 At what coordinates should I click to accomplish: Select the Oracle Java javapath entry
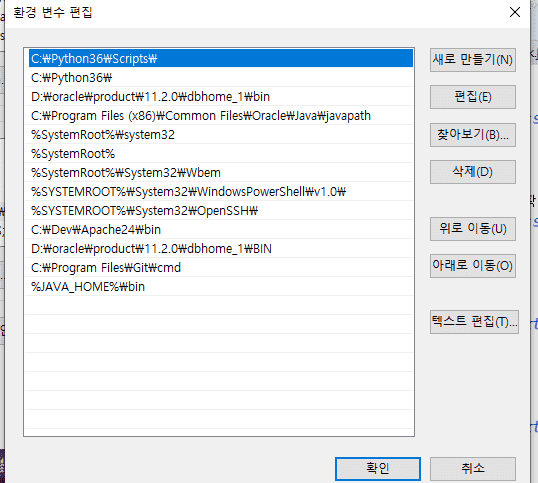coord(221,116)
